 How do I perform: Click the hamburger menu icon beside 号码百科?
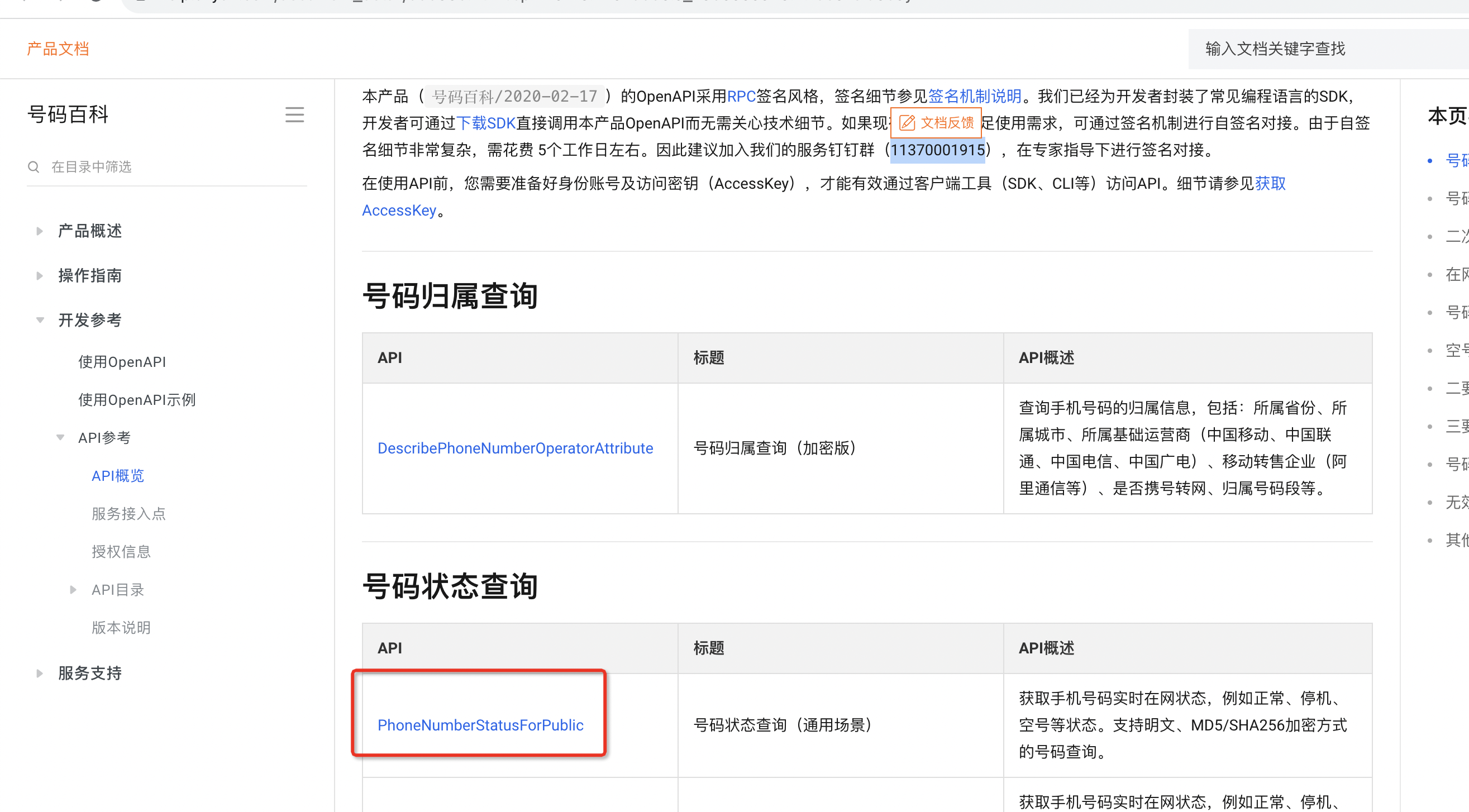(294, 115)
